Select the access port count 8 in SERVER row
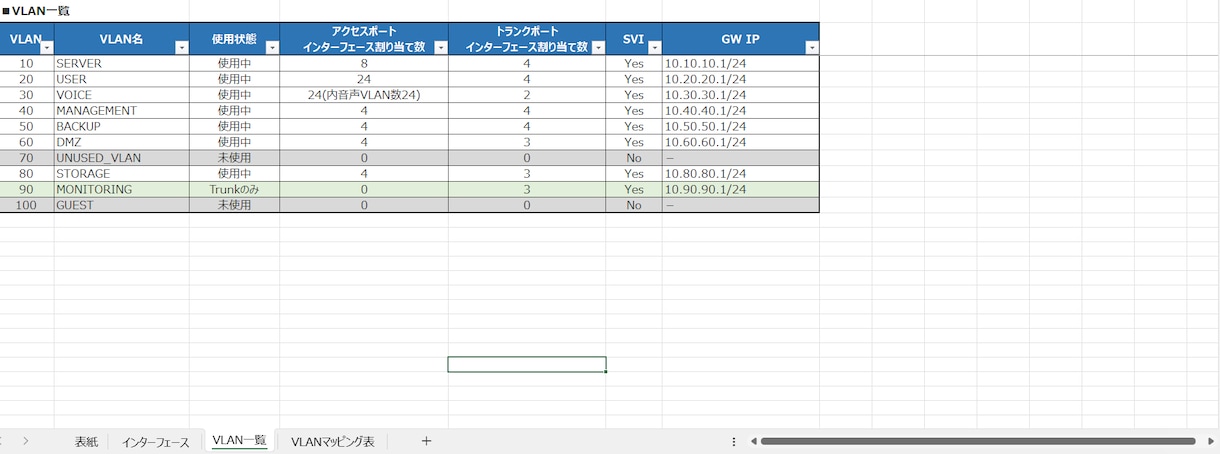The width and height of the screenshot is (1220, 454). [364, 63]
